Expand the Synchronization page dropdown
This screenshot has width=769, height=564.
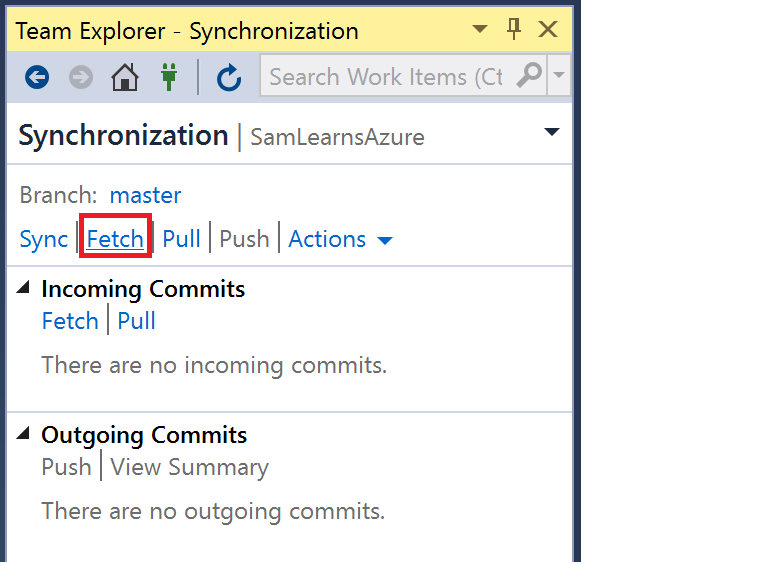(551, 133)
